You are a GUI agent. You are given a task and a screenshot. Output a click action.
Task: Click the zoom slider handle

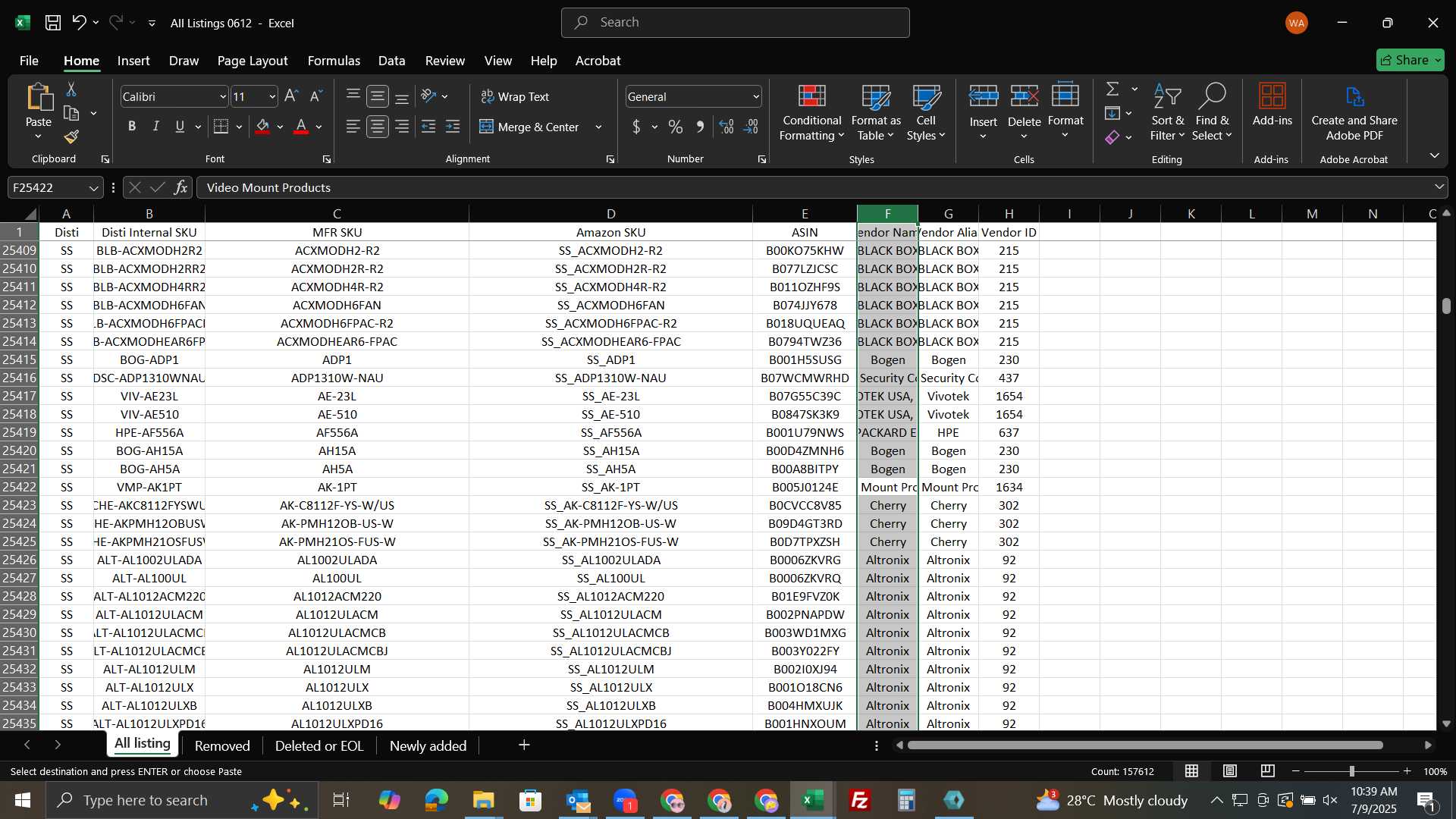[1351, 771]
